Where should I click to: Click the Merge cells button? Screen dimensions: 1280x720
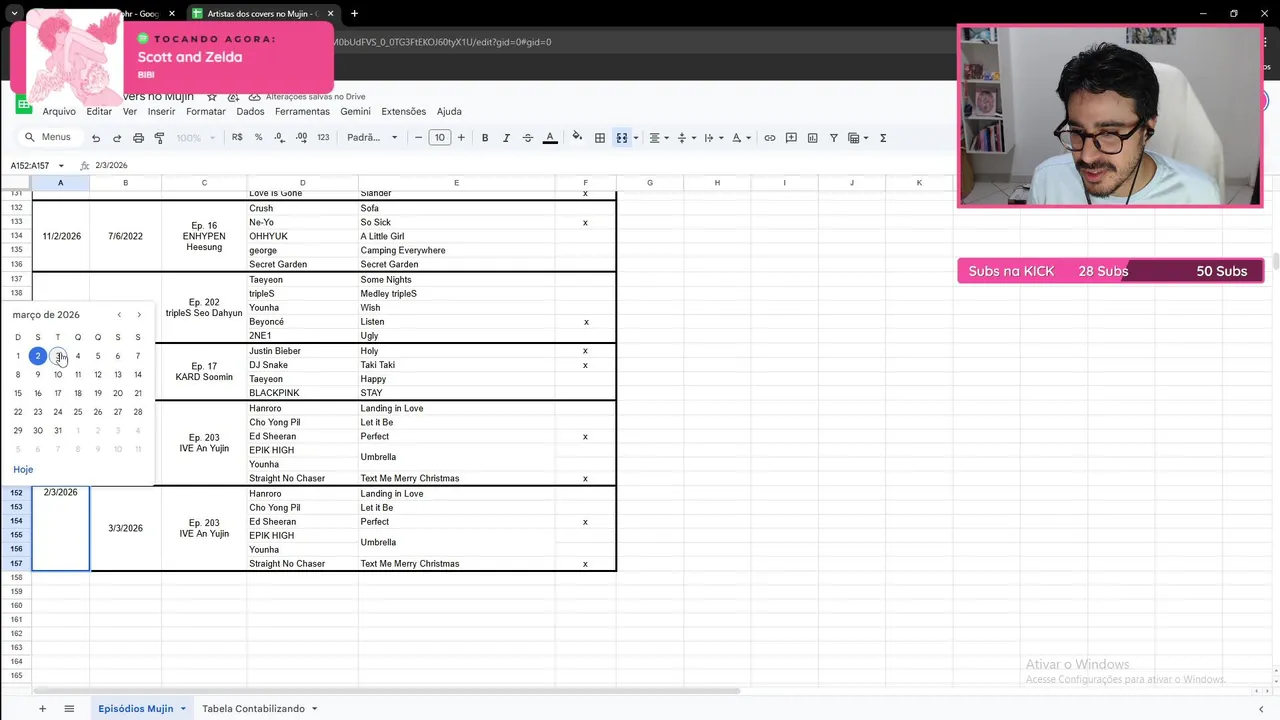pyautogui.click(x=622, y=138)
